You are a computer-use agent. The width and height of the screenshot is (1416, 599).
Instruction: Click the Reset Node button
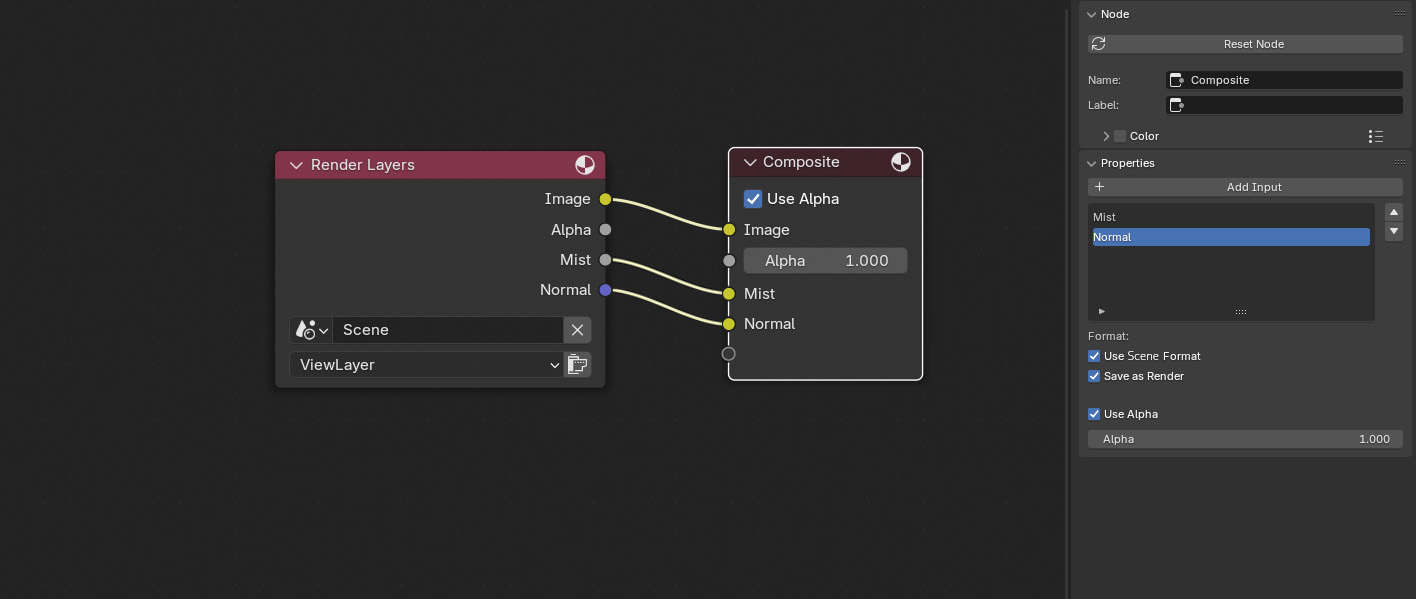(x=1245, y=44)
